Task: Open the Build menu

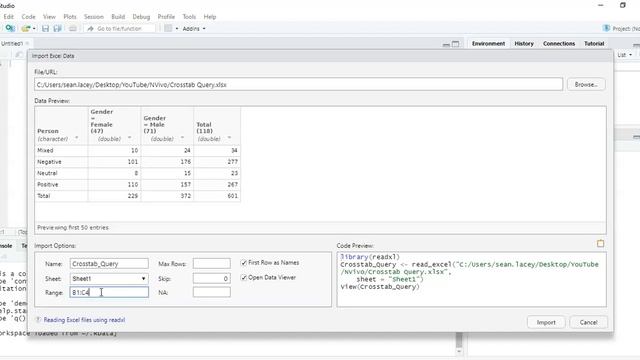Action: coord(118,17)
